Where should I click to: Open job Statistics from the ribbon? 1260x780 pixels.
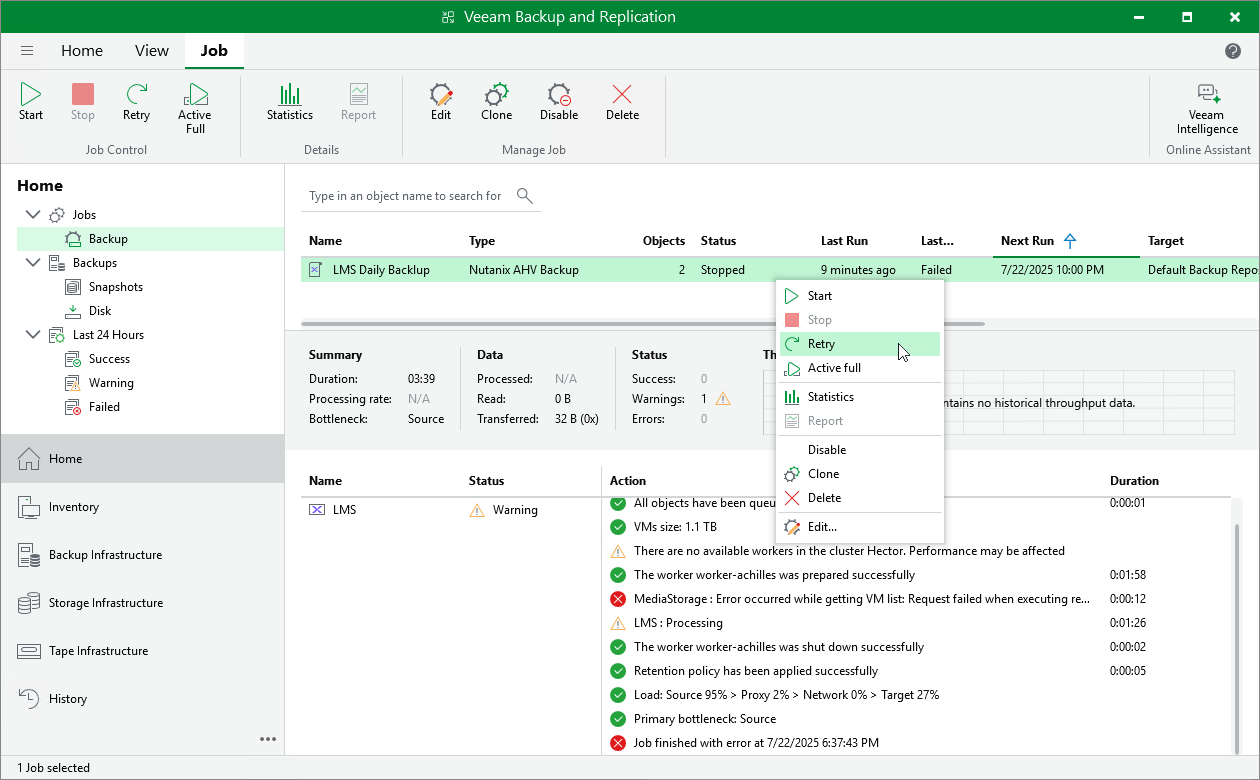pos(290,103)
